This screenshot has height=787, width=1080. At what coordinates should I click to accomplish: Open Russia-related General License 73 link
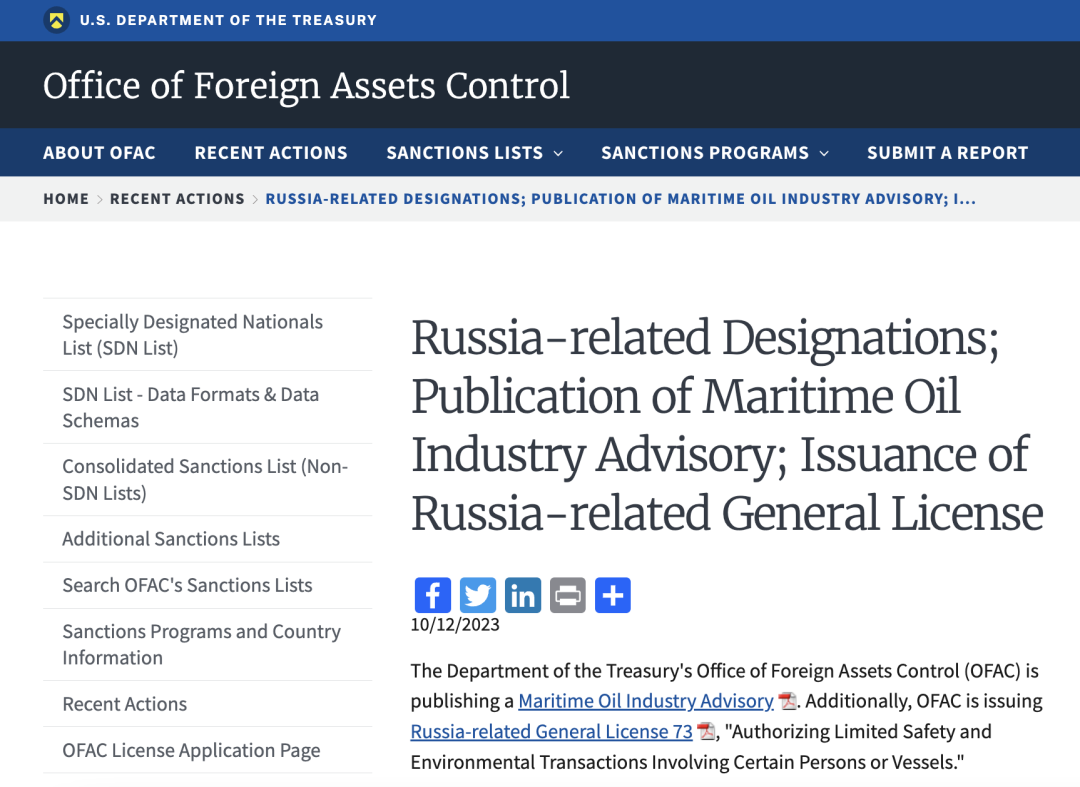coord(552,731)
